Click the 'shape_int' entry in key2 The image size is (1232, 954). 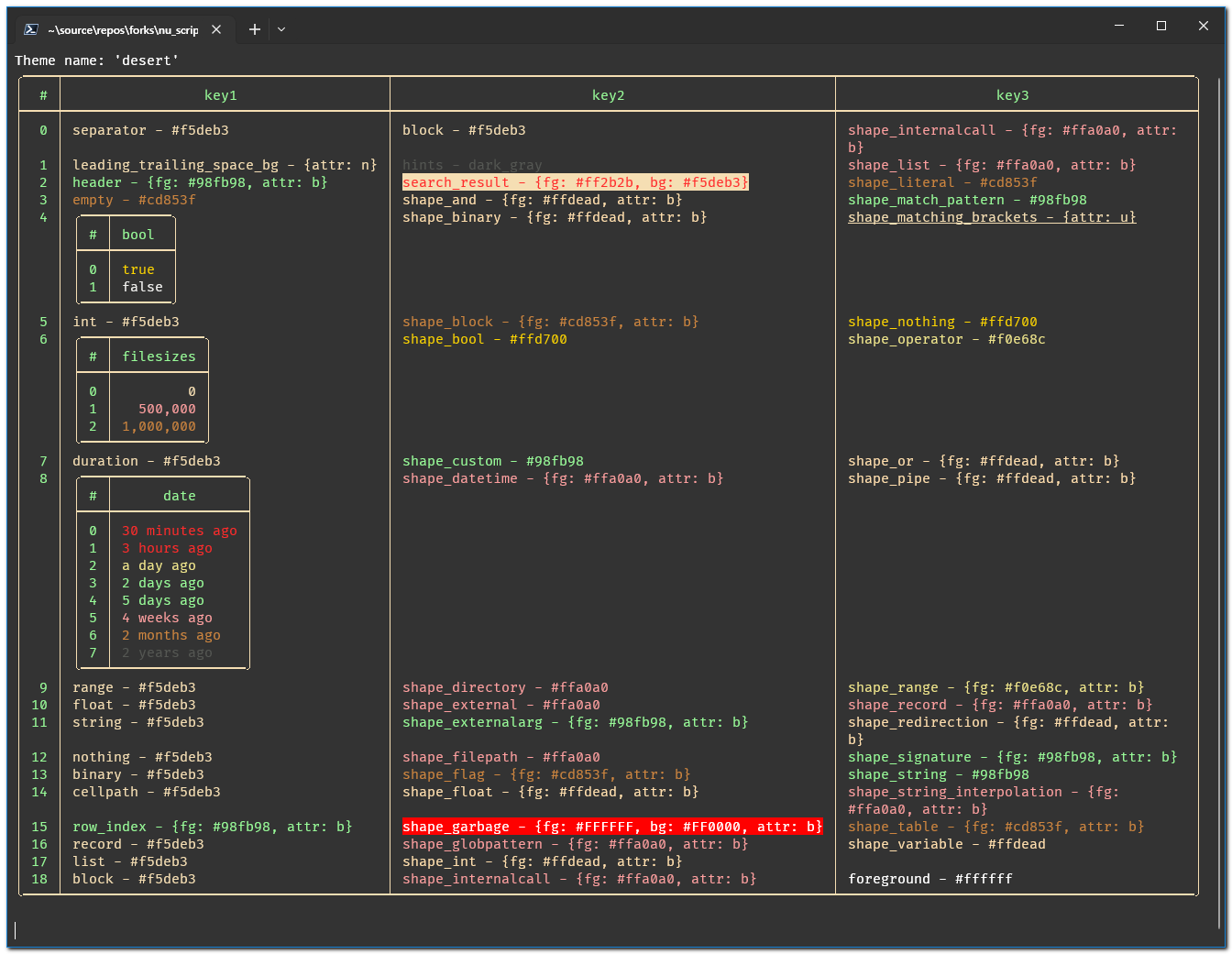coord(543,861)
